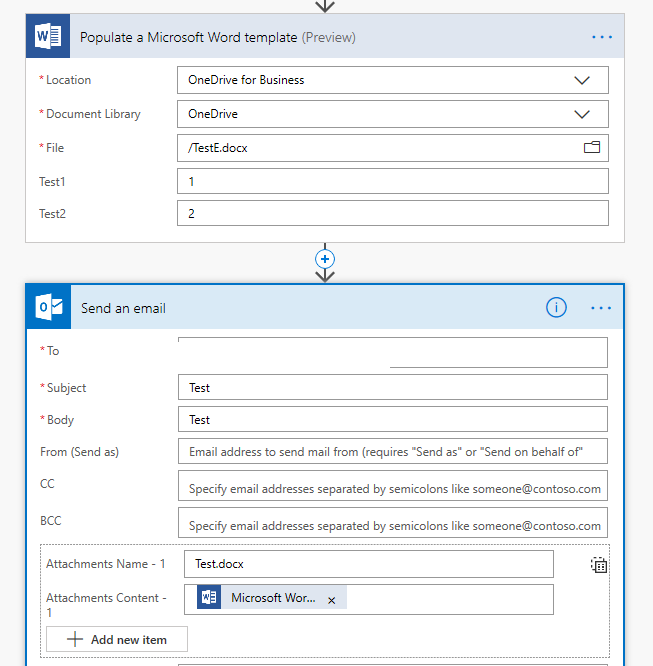Click the BCC email addresses field
Viewport: 653px width, 666px height.
[x=393, y=522]
